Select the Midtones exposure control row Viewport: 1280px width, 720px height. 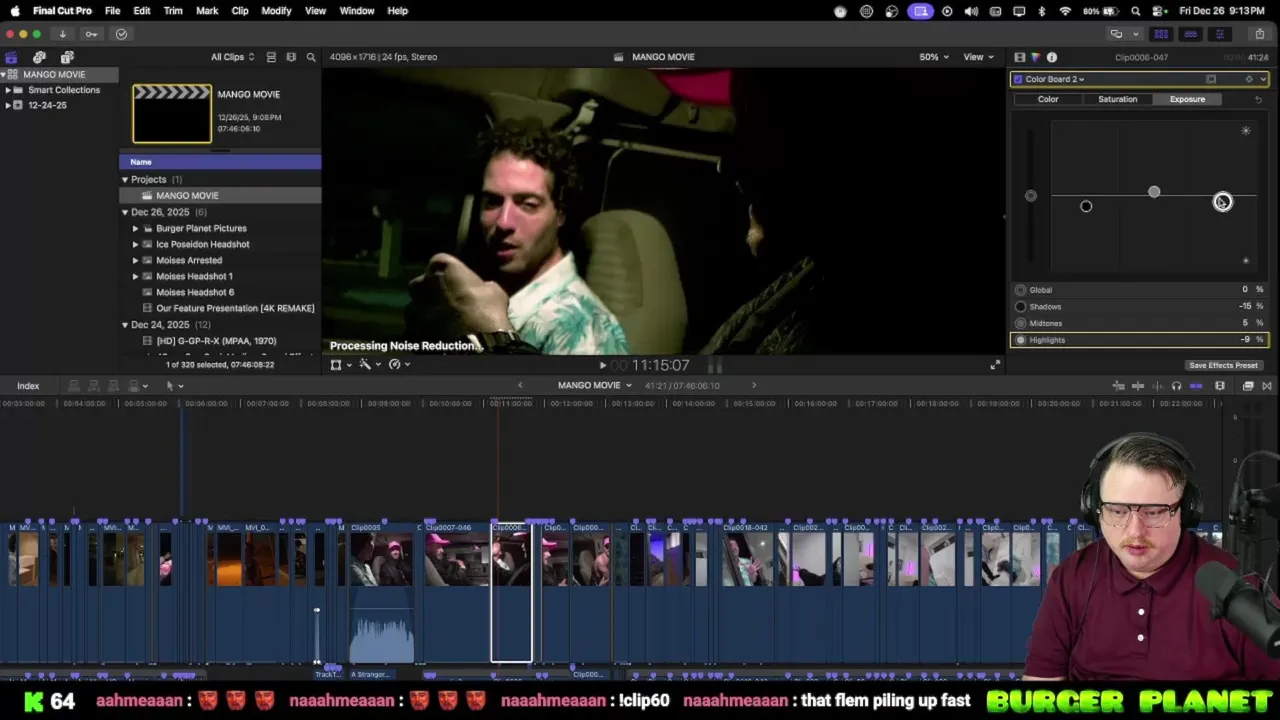pos(1140,323)
